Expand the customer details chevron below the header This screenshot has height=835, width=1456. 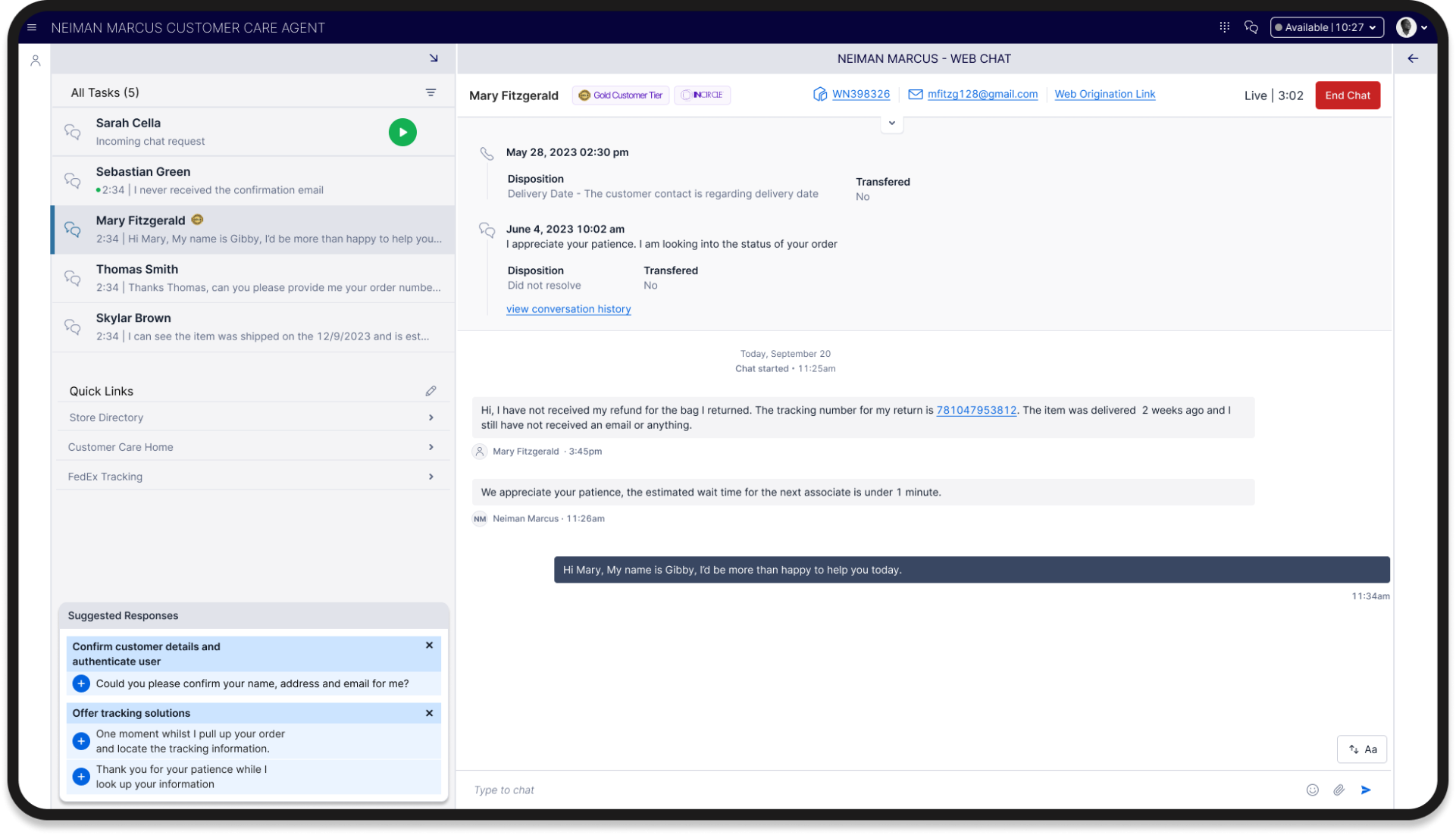[891, 124]
